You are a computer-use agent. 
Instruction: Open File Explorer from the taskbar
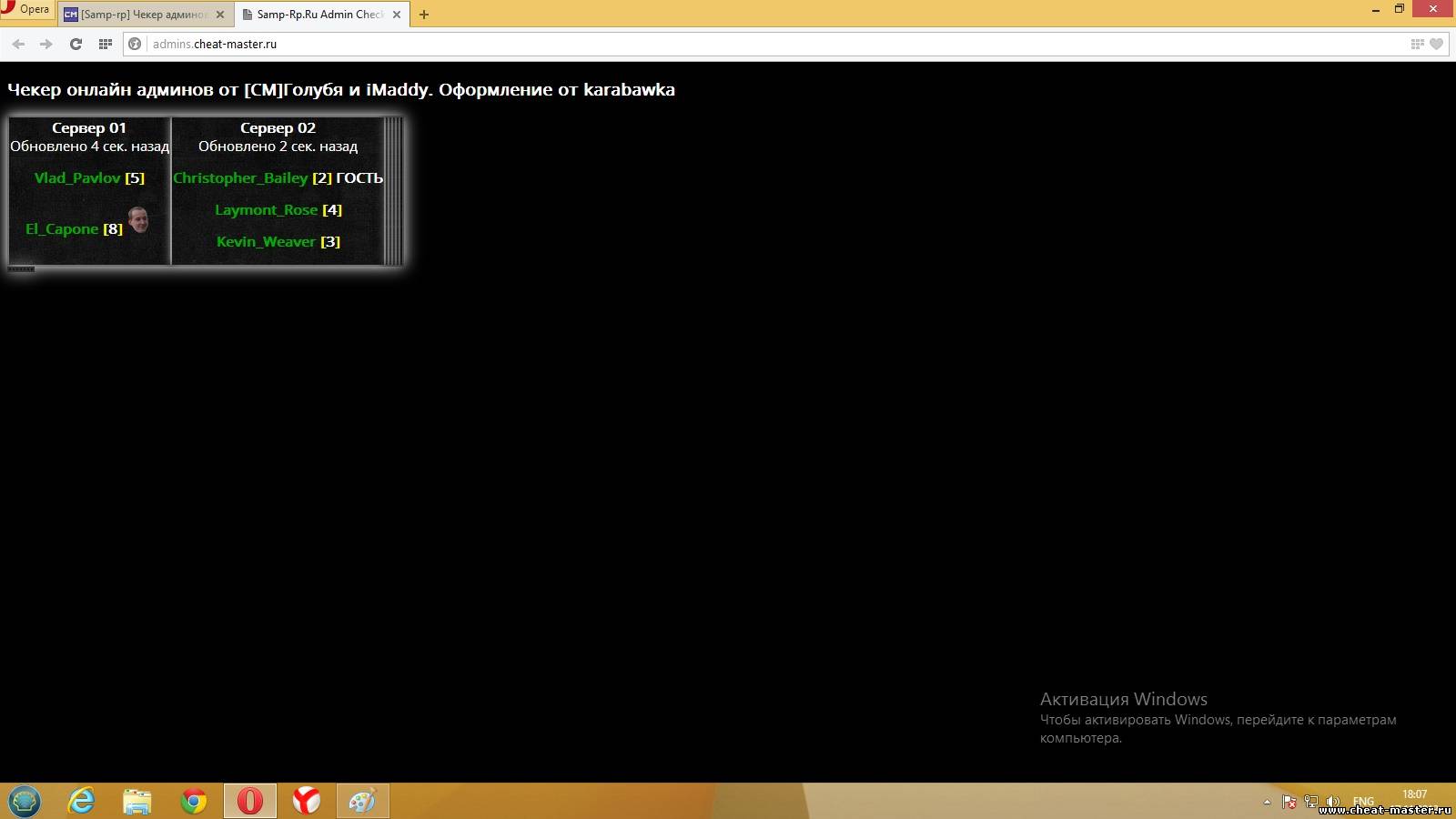pyautogui.click(x=137, y=801)
